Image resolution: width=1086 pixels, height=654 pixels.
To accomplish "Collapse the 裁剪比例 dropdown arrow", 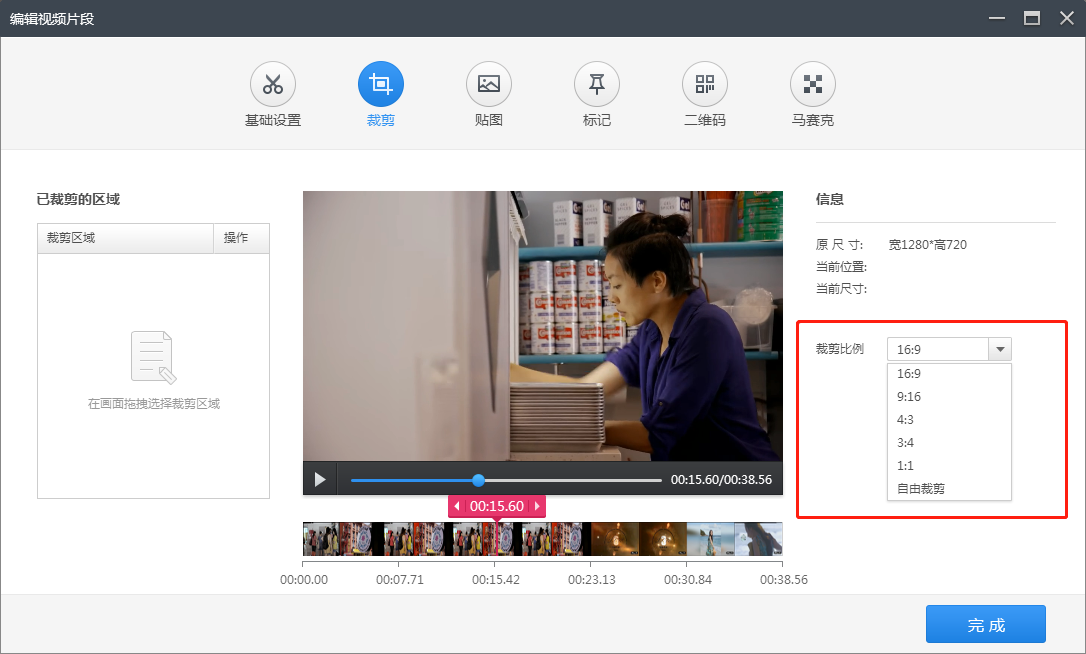I will [x=1000, y=349].
